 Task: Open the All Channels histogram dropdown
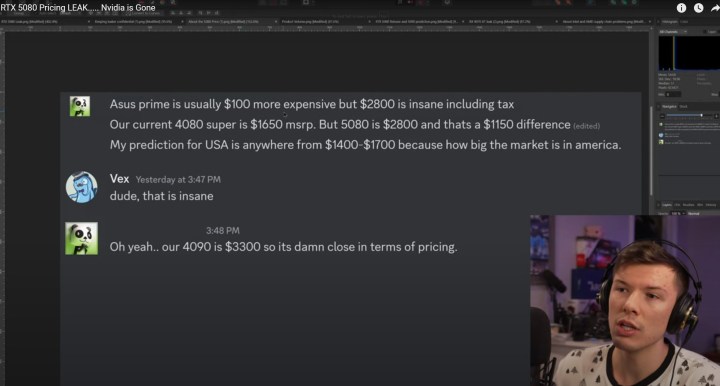pos(673,32)
